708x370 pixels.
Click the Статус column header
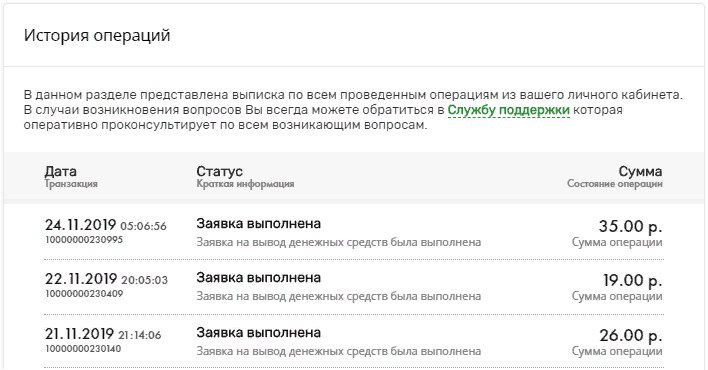219,171
